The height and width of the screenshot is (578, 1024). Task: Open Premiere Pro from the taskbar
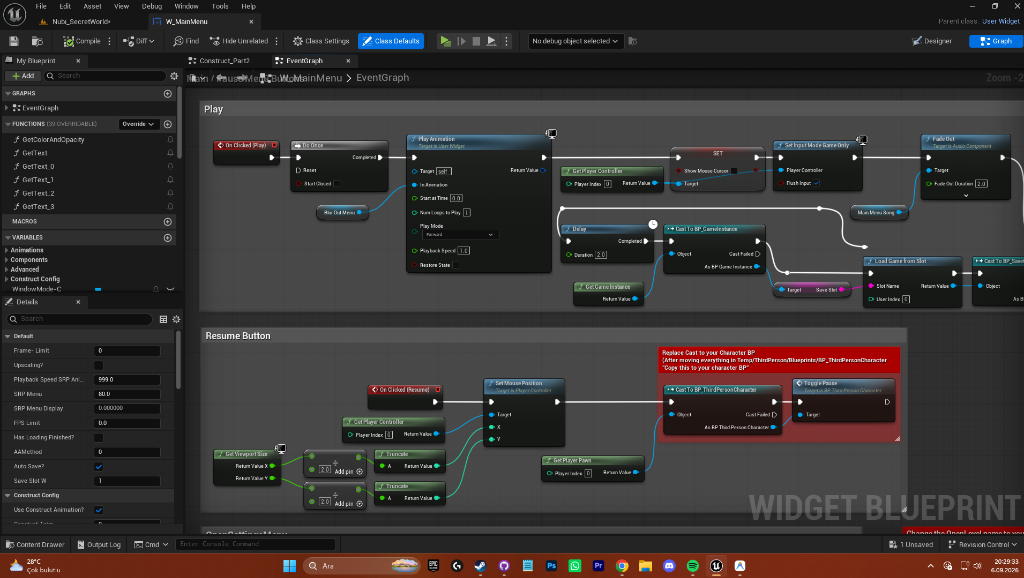point(598,566)
